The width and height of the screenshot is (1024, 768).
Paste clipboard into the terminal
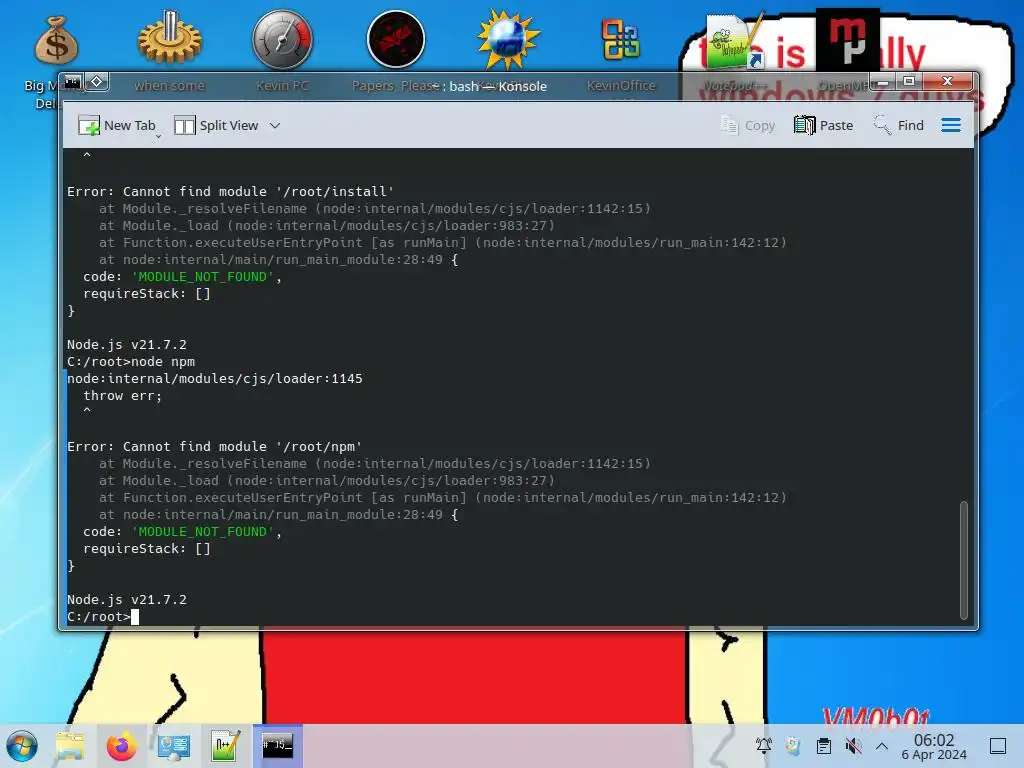(824, 125)
